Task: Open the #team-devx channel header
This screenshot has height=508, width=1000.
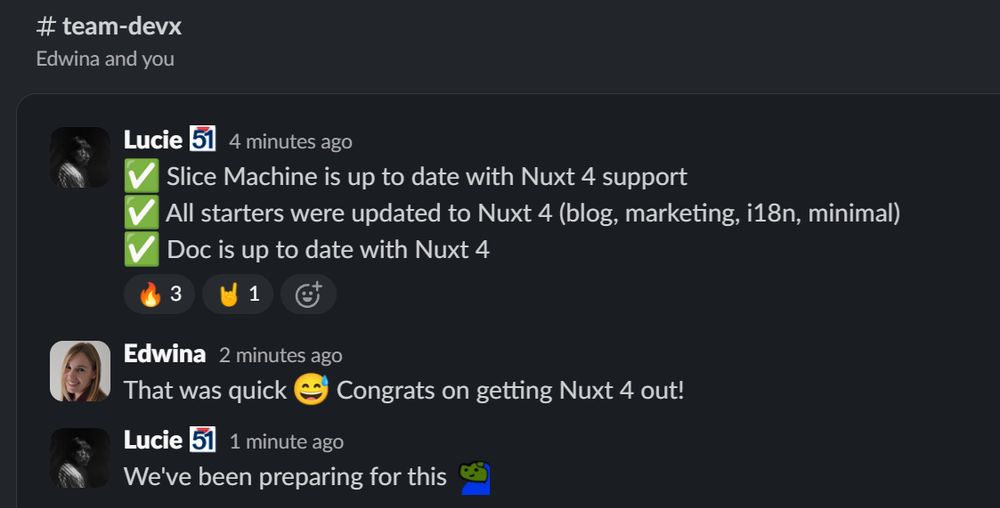Action: coord(109,26)
